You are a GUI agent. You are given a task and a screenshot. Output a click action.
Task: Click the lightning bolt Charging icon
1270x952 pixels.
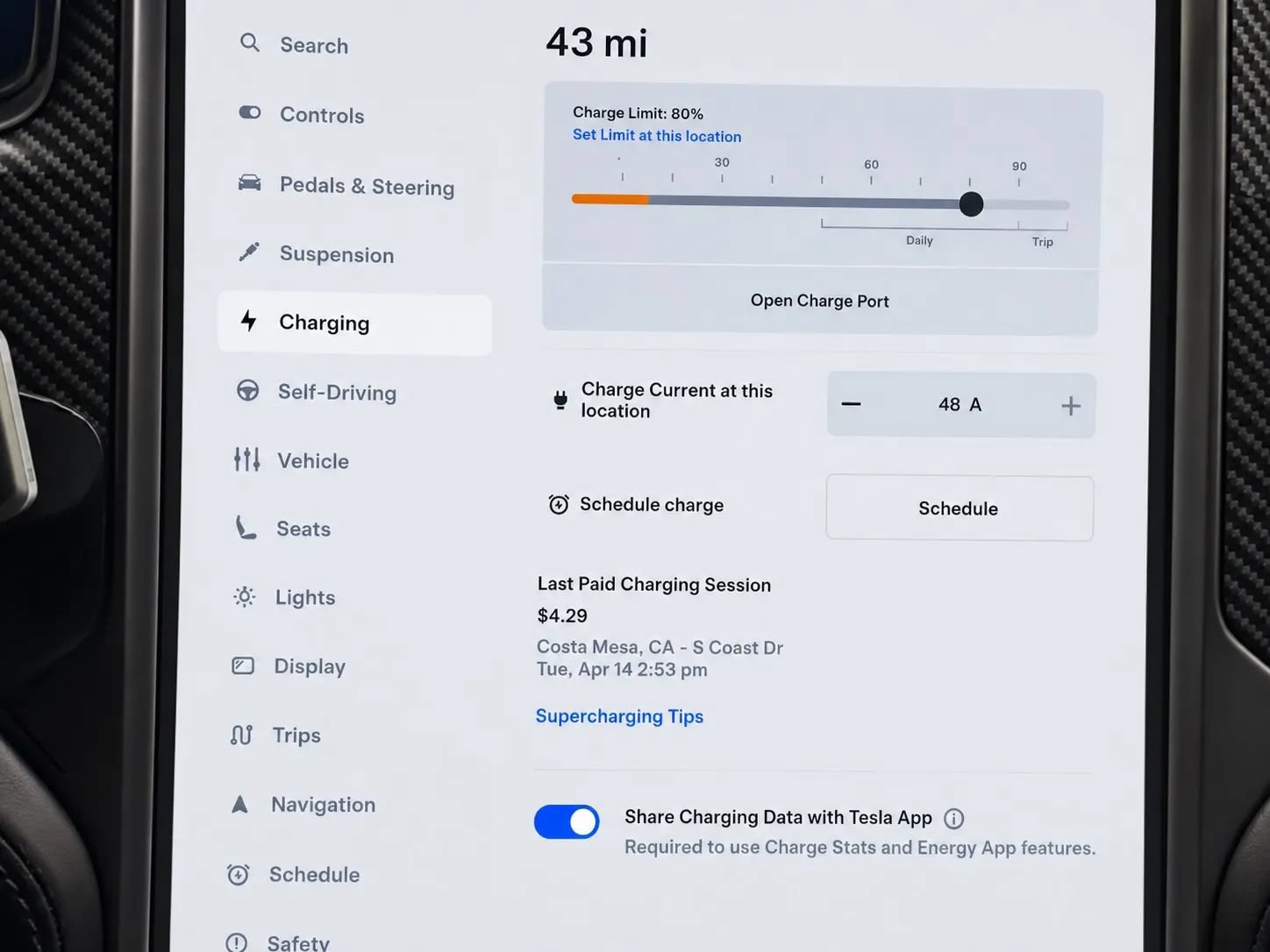[249, 321]
